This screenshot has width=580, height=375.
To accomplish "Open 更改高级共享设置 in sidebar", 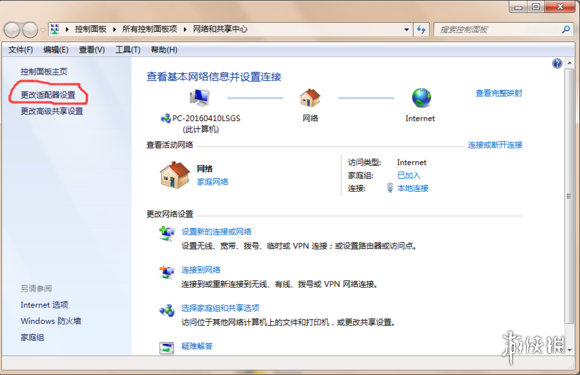I will (51, 111).
